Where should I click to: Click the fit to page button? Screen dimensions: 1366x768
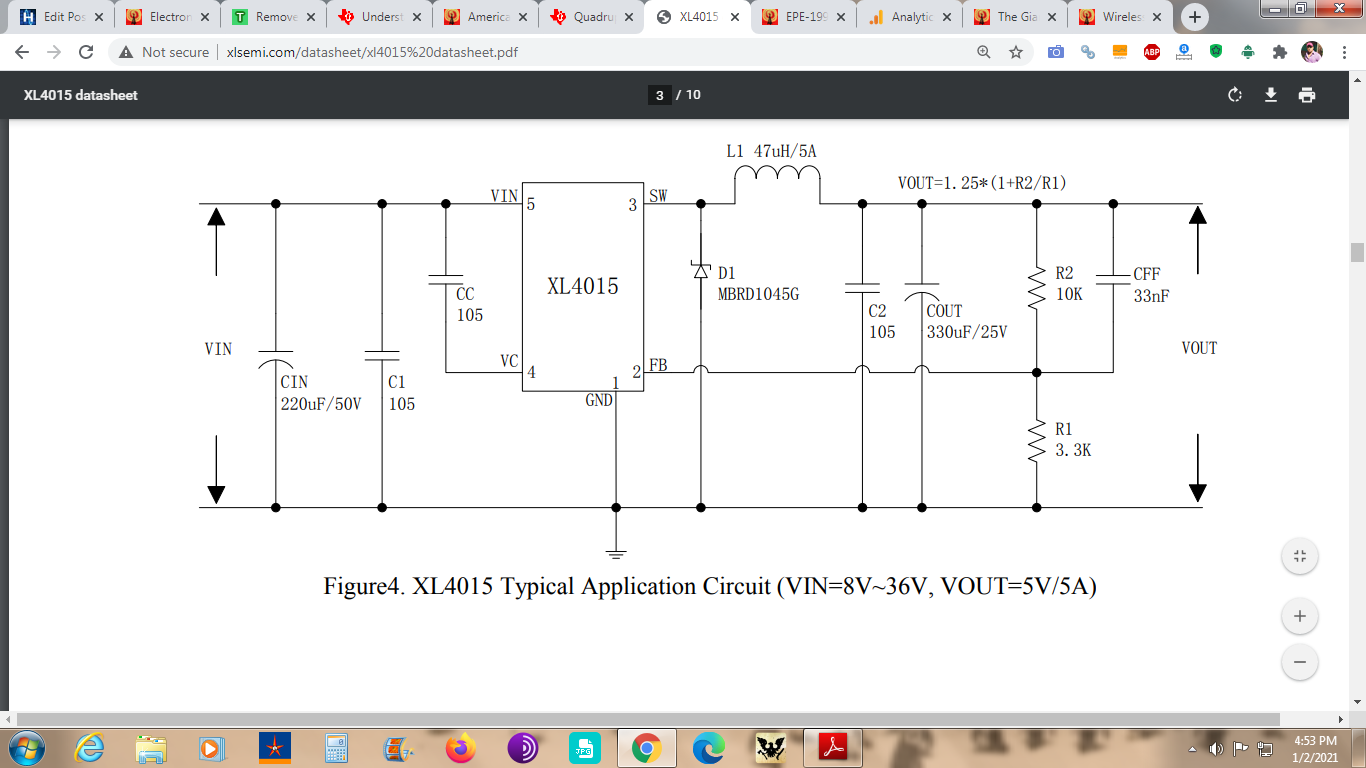click(1300, 557)
